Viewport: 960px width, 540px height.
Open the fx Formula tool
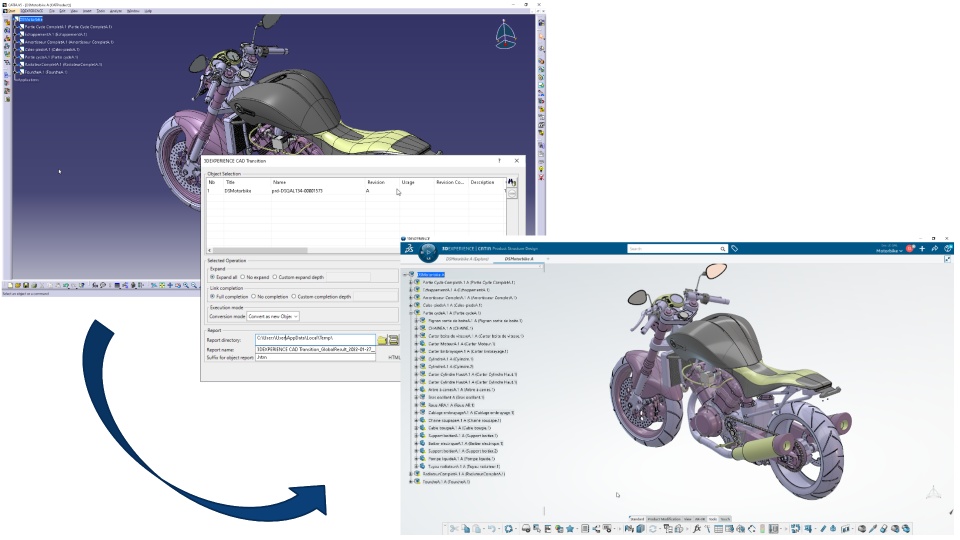tap(697, 528)
